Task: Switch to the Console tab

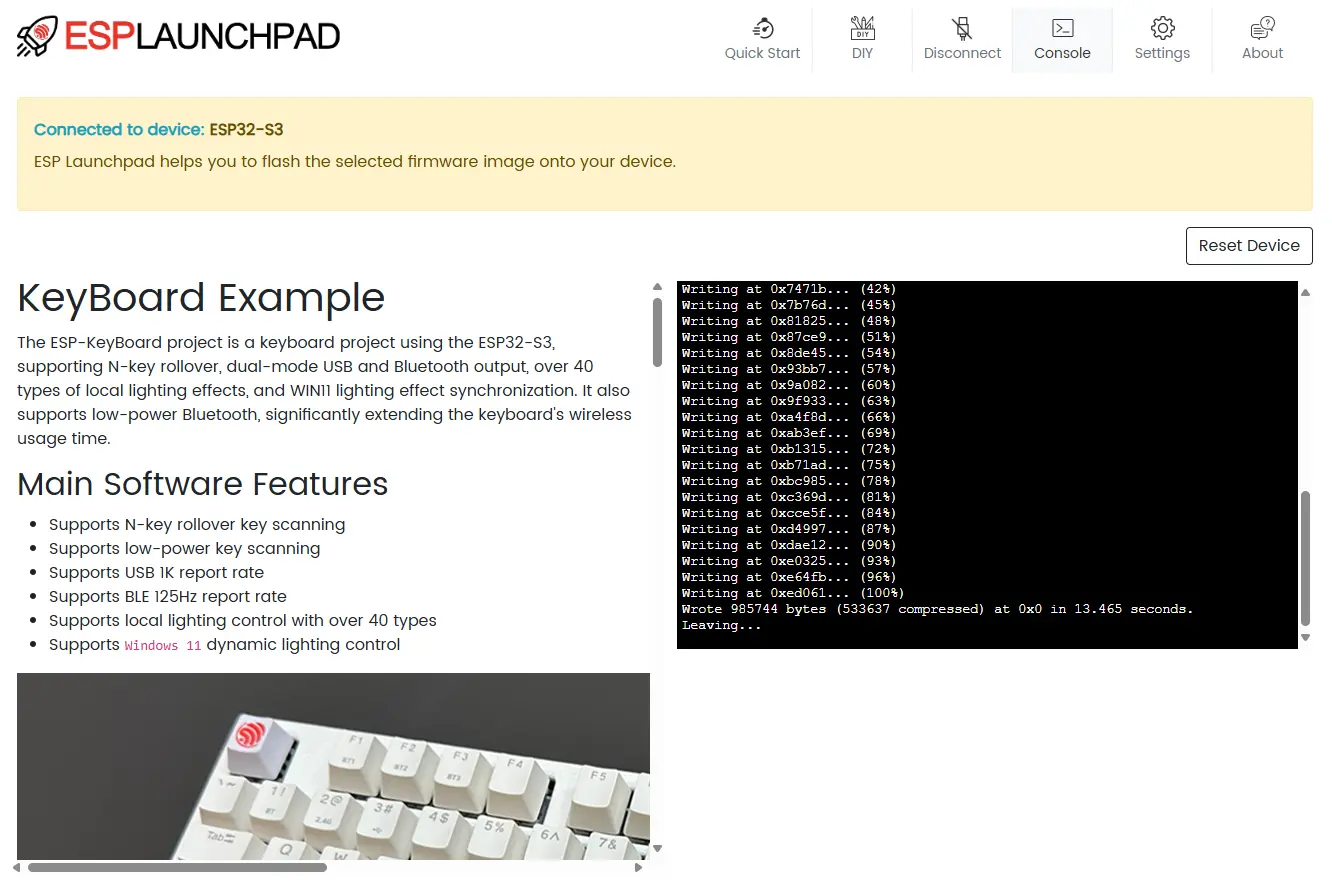Action: (1062, 40)
